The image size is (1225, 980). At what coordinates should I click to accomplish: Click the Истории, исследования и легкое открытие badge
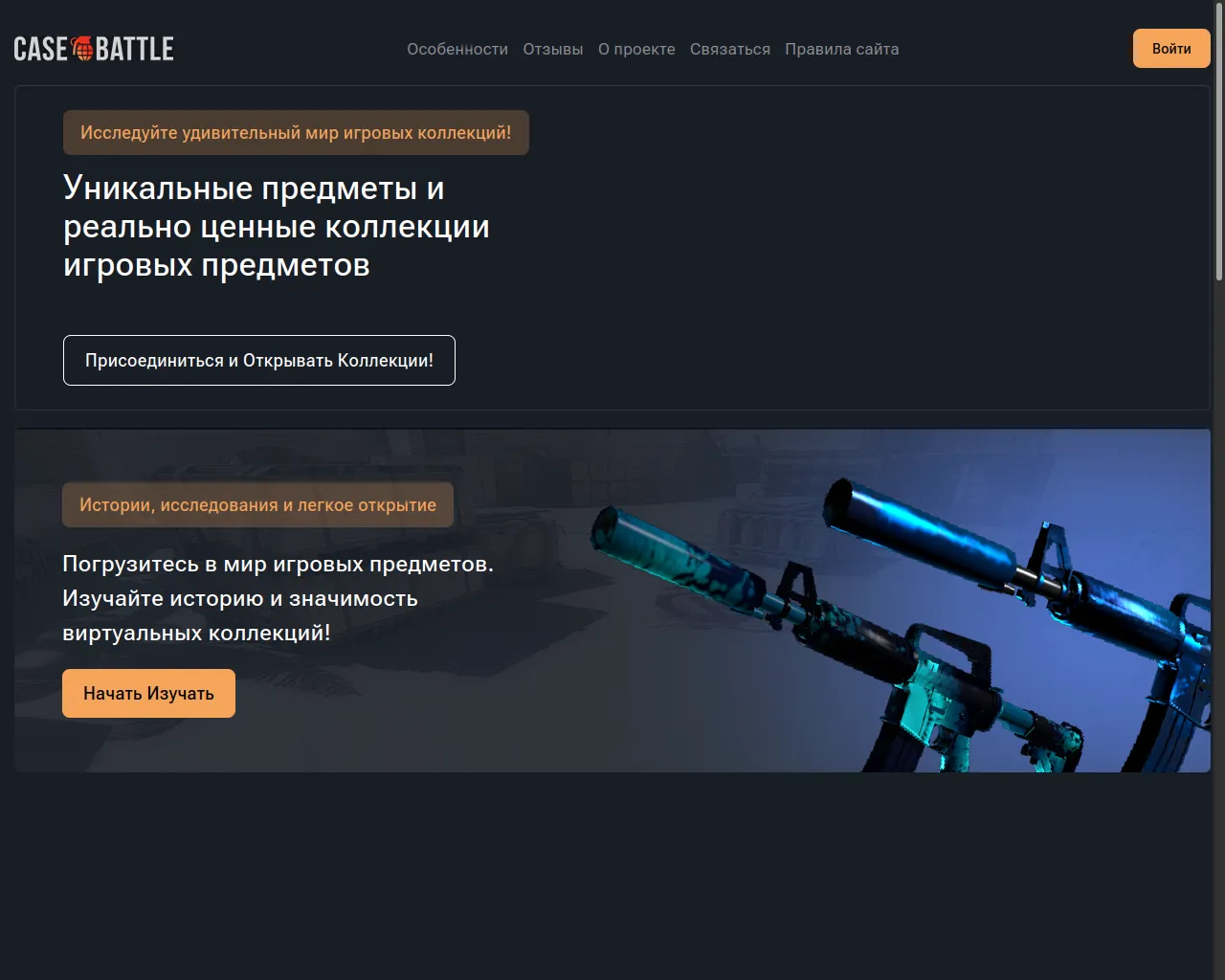pyautogui.click(x=257, y=505)
